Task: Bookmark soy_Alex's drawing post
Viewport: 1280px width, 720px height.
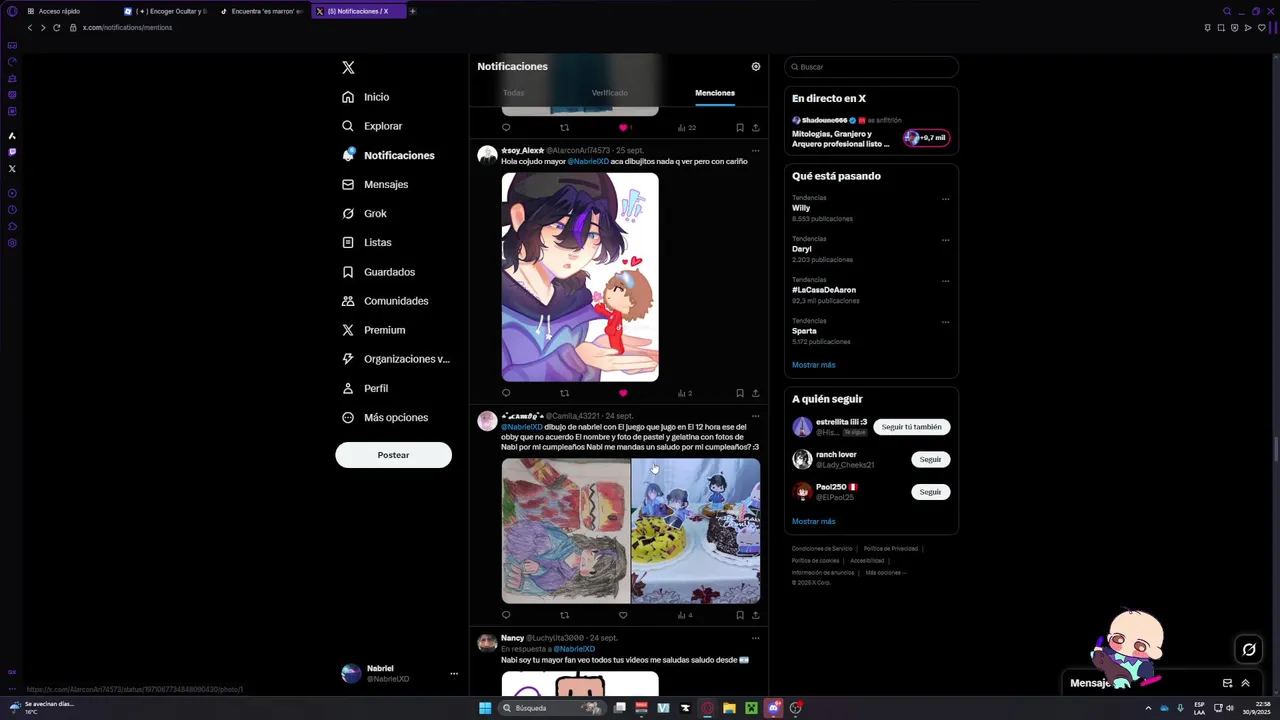Action: (x=740, y=393)
